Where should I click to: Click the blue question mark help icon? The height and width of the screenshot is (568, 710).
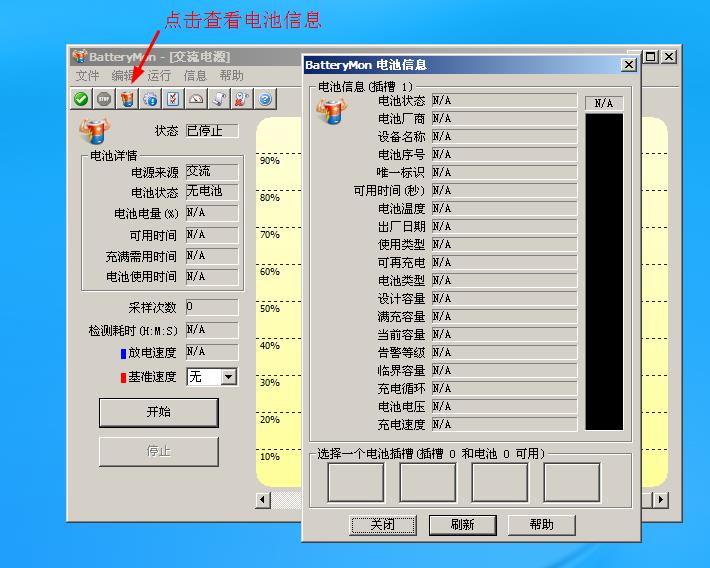[x=265, y=99]
